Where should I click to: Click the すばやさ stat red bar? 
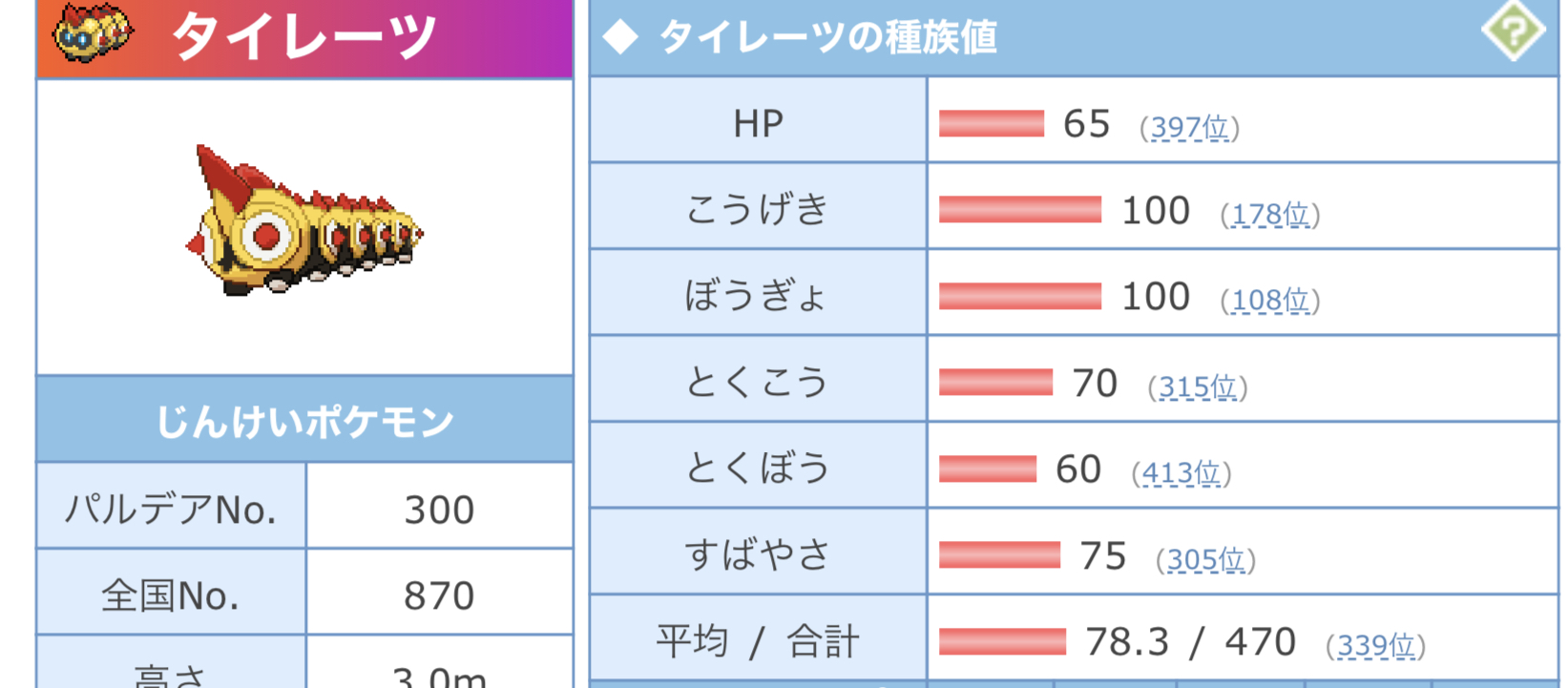(x=999, y=554)
